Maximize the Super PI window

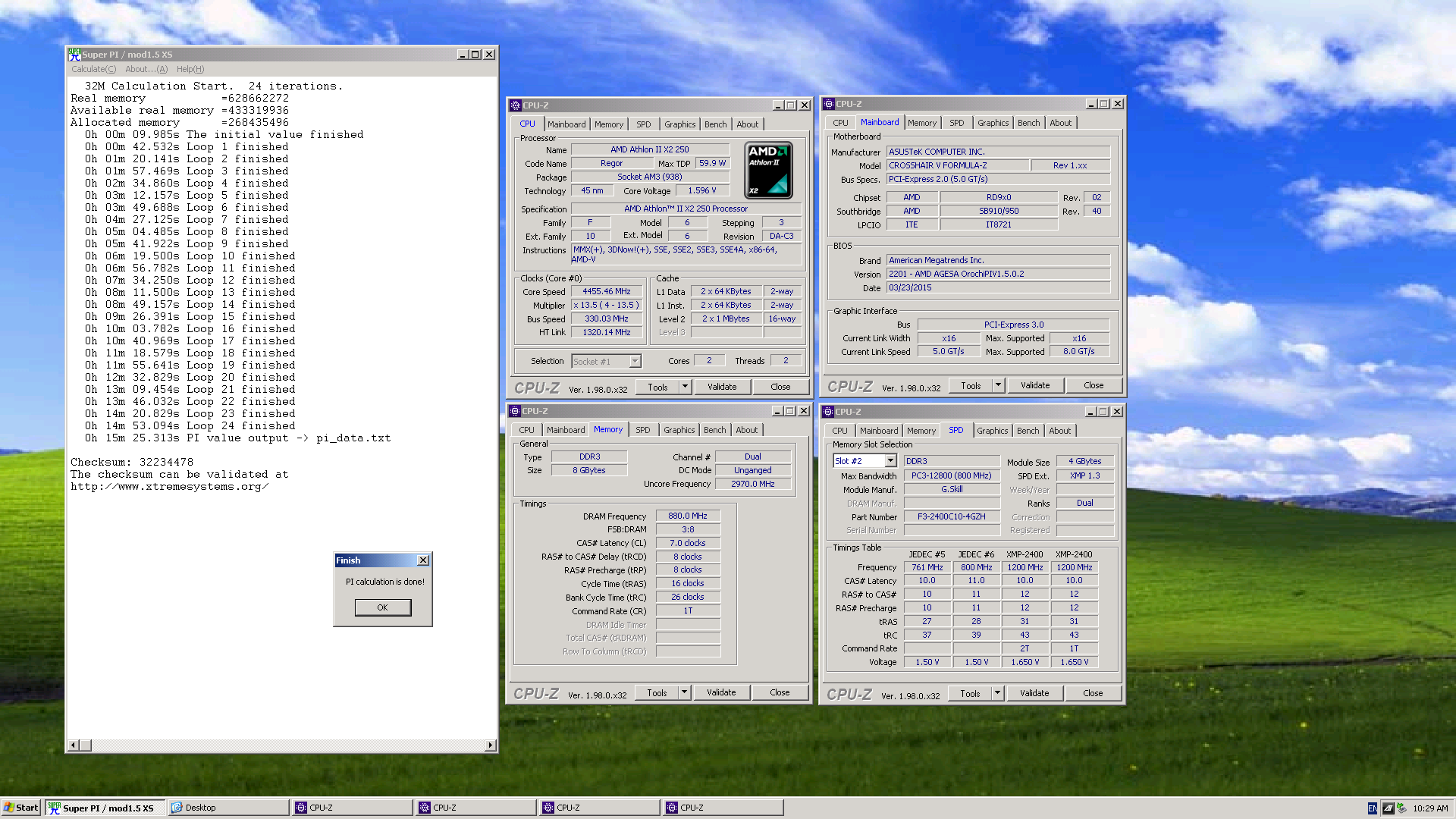pyautogui.click(x=475, y=55)
